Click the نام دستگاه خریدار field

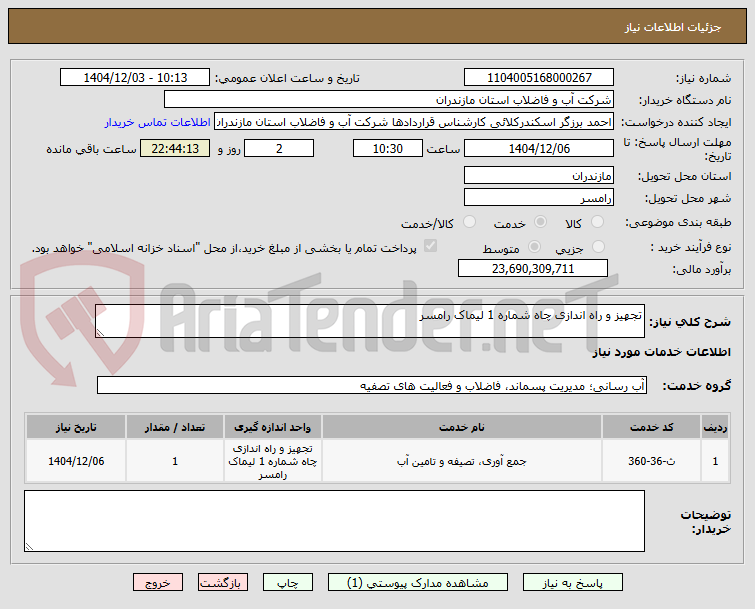(389, 100)
